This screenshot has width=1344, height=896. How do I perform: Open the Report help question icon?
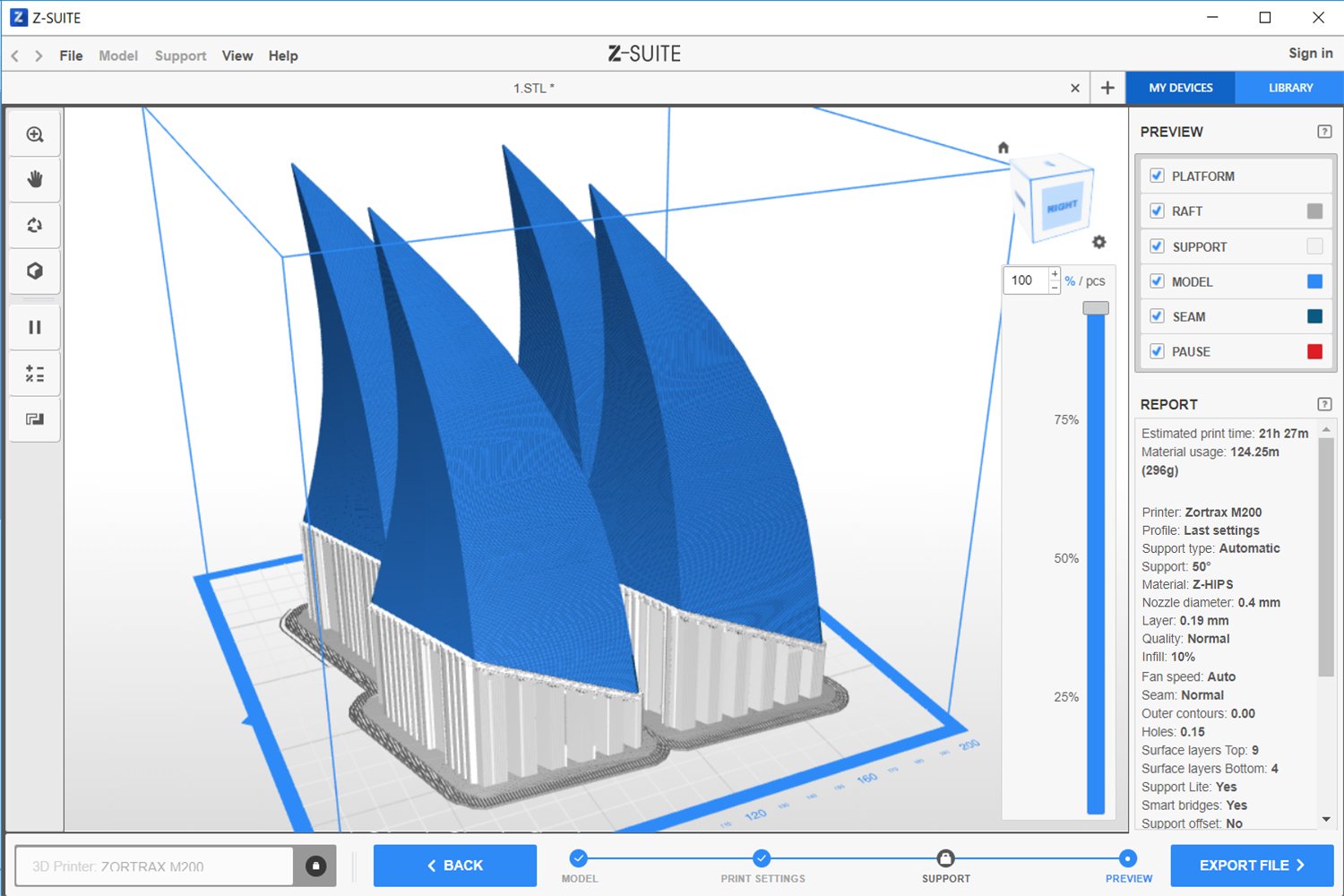coord(1324,404)
